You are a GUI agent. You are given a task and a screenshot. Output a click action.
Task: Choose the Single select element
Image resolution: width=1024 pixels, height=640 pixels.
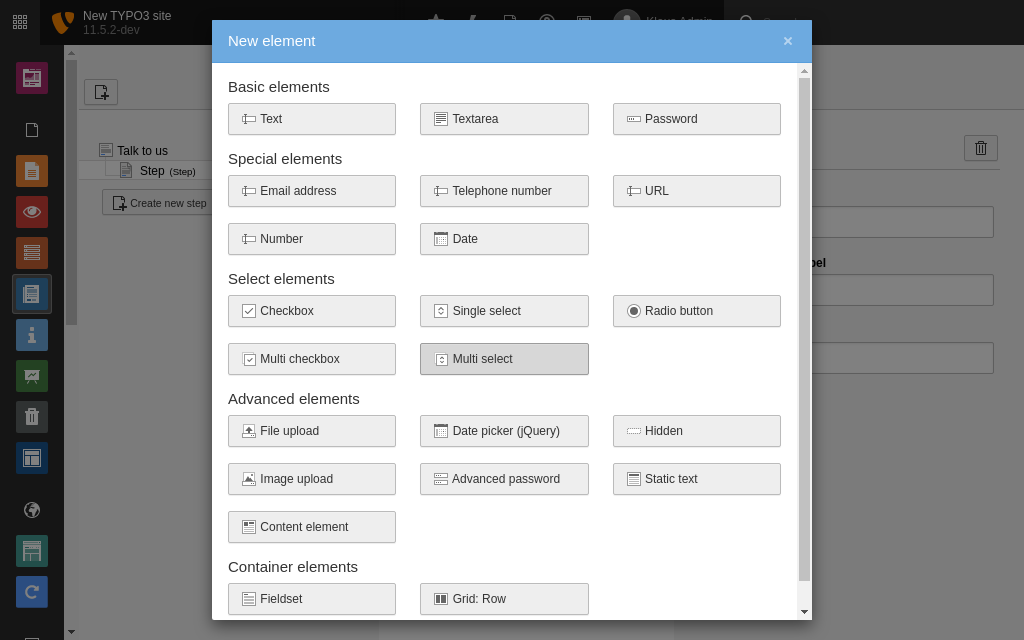[504, 311]
